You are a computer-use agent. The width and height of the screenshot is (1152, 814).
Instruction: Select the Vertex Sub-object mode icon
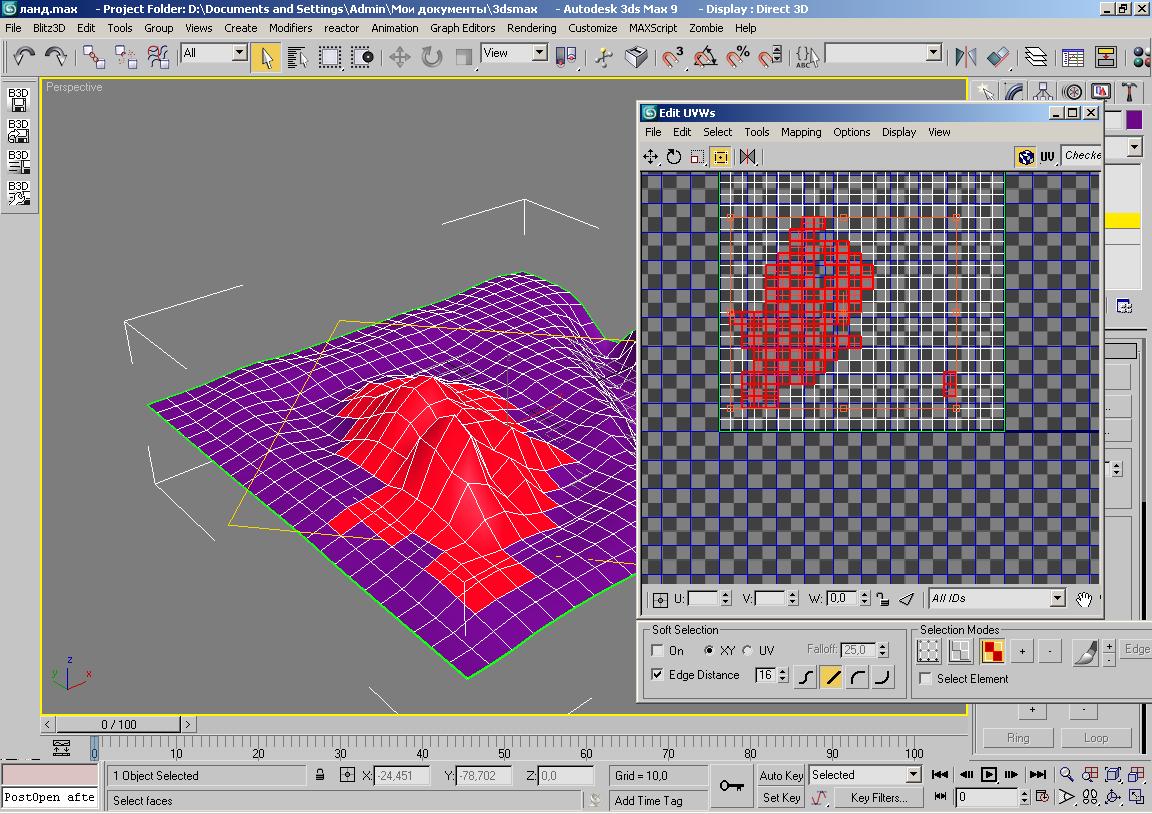(929, 651)
